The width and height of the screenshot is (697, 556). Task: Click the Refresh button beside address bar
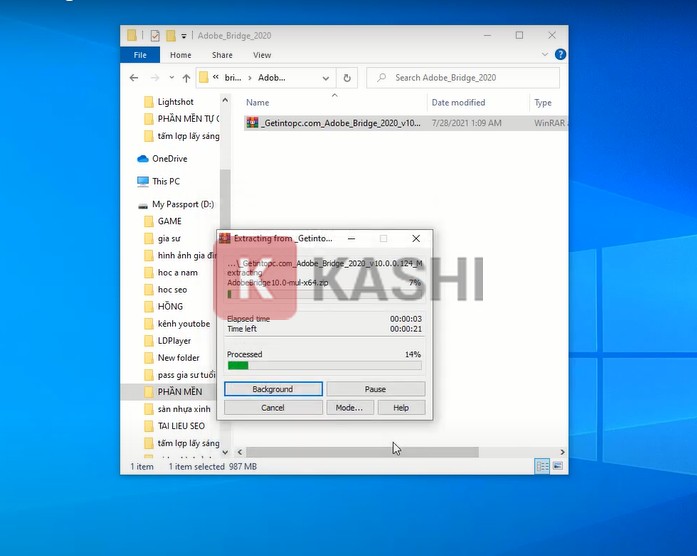[x=347, y=77]
